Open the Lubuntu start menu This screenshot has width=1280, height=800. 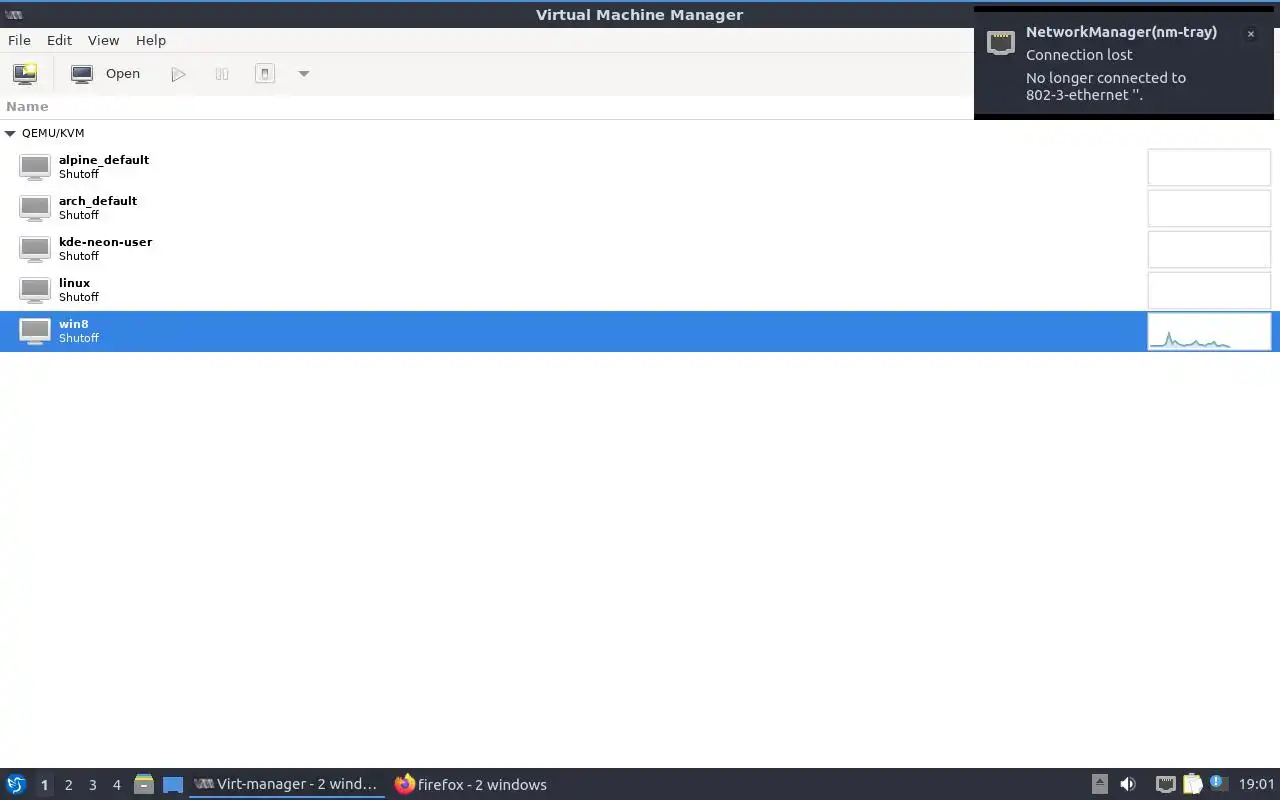16,784
